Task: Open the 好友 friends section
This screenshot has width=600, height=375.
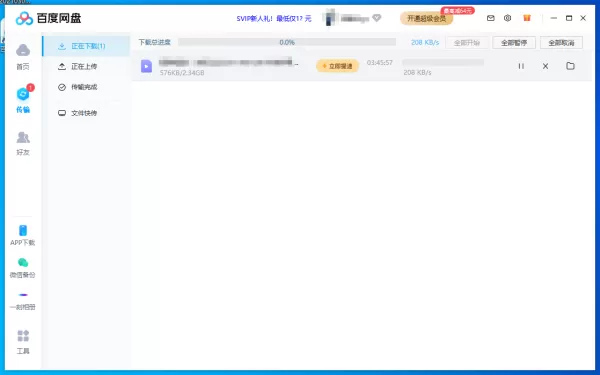Action: [x=23, y=143]
